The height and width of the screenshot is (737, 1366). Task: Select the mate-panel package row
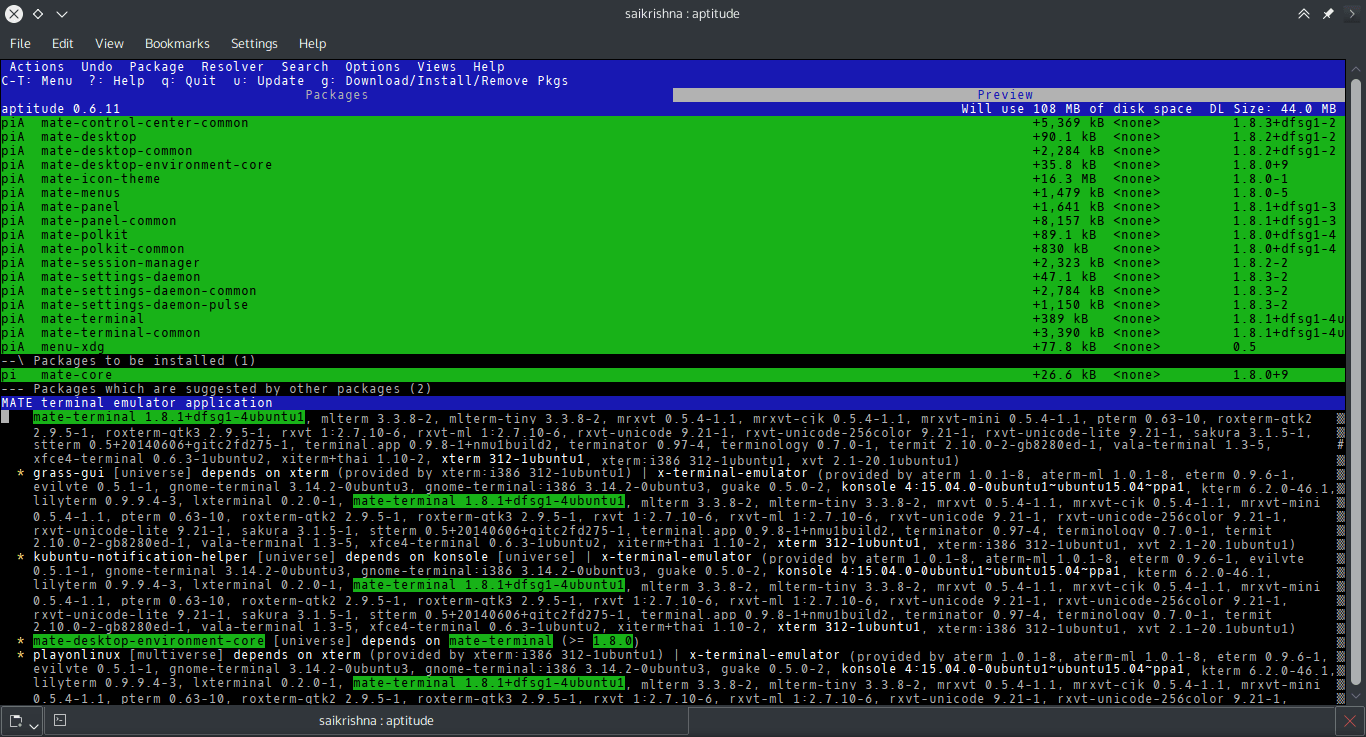tap(673, 207)
